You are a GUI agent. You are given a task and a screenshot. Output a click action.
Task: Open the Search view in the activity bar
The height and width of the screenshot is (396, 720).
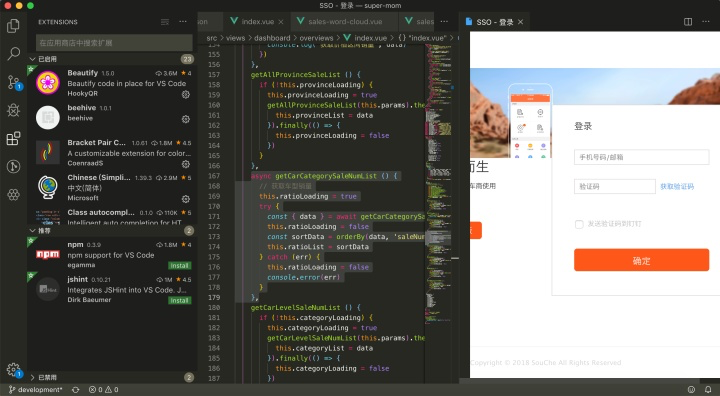click(13, 54)
